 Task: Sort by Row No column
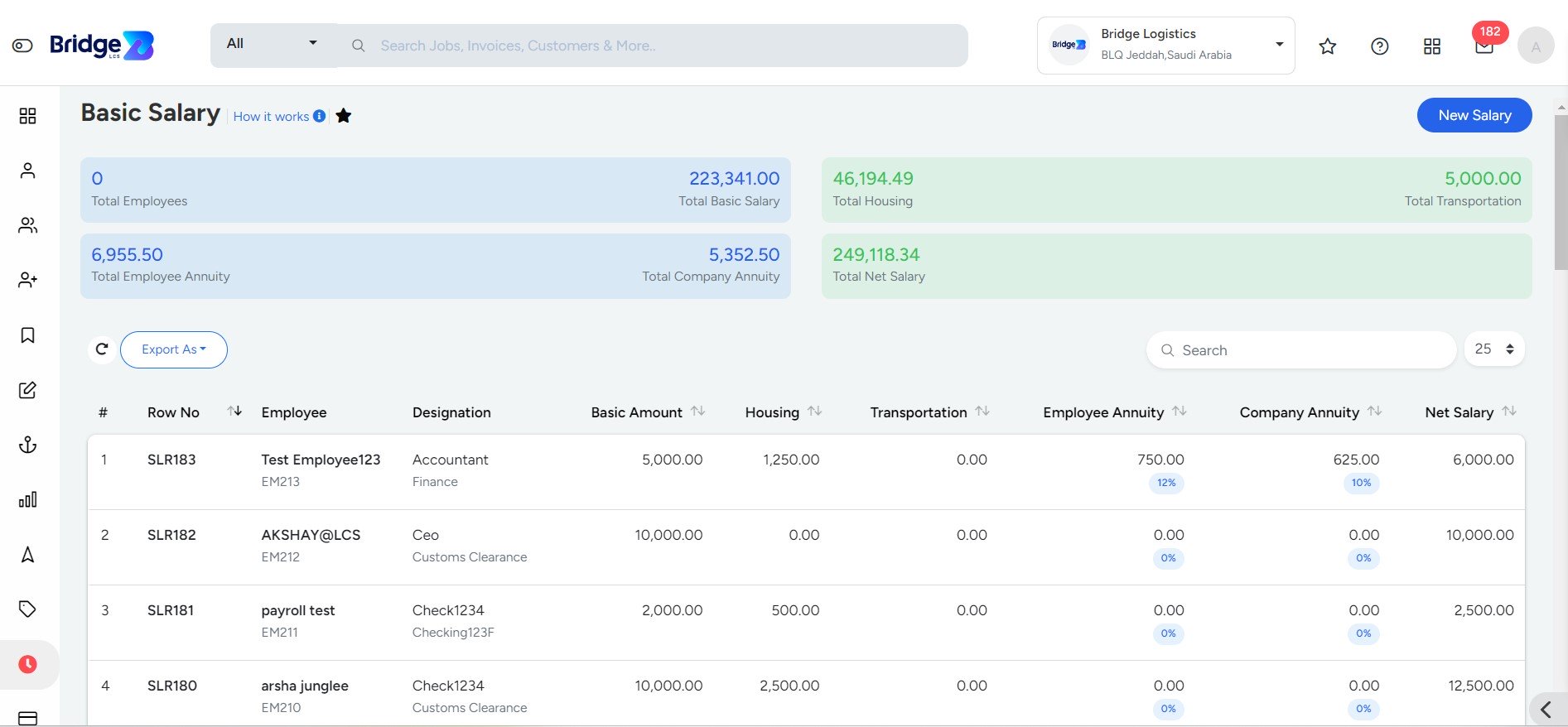coord(234,412)
